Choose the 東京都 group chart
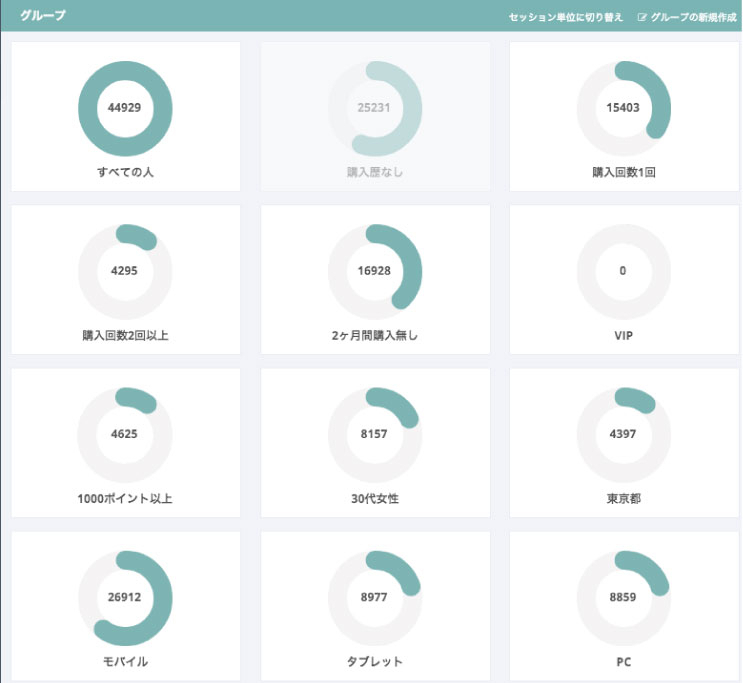743x683 pixels. [x=624, y=435]
